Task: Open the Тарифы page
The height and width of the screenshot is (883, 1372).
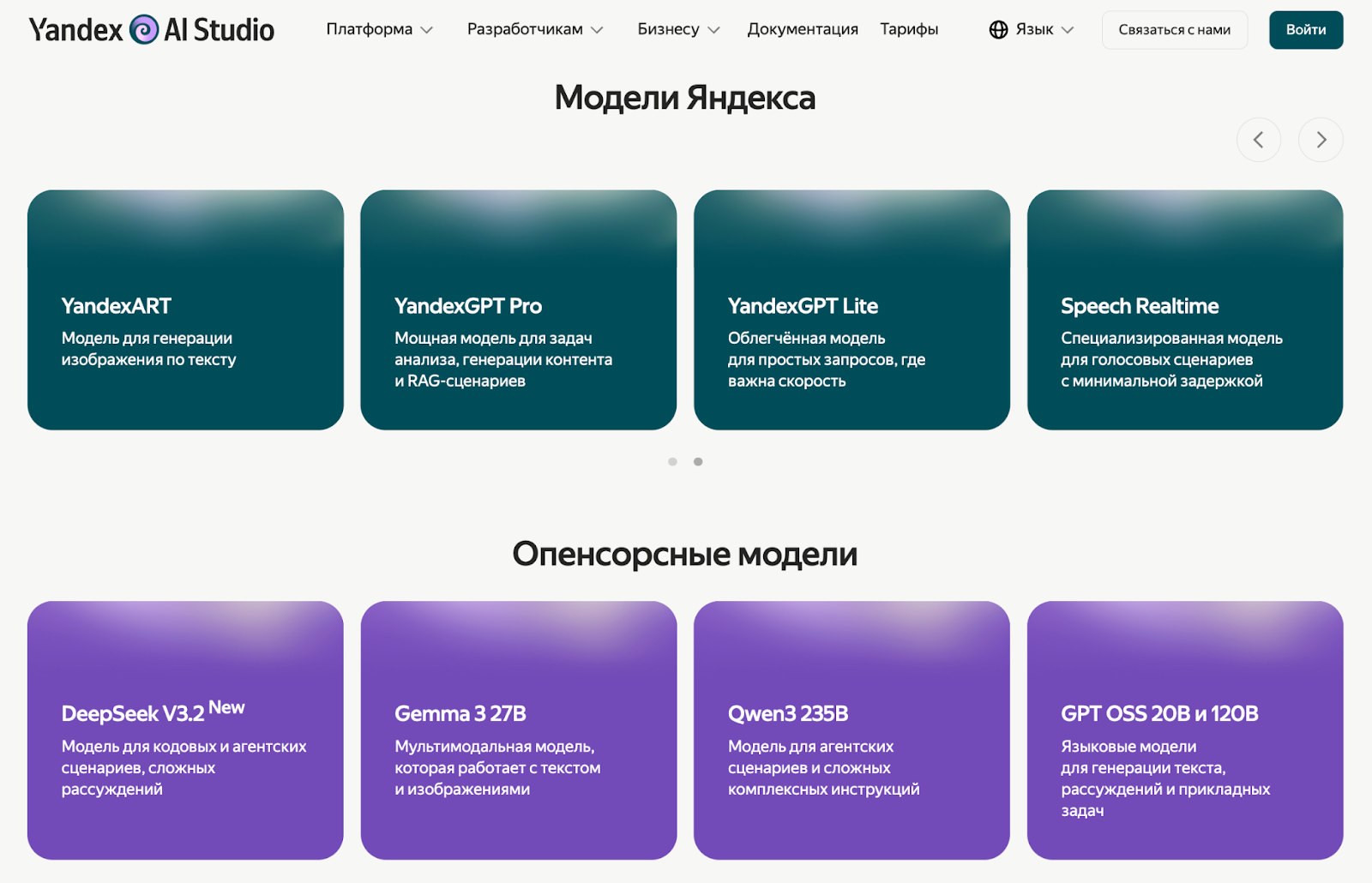Action: [x=909, y=29]
